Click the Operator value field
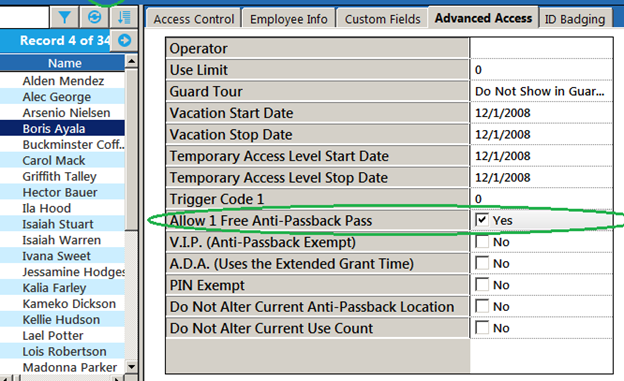624x381 pixels. pyautogui.click(x=541, y=48)
